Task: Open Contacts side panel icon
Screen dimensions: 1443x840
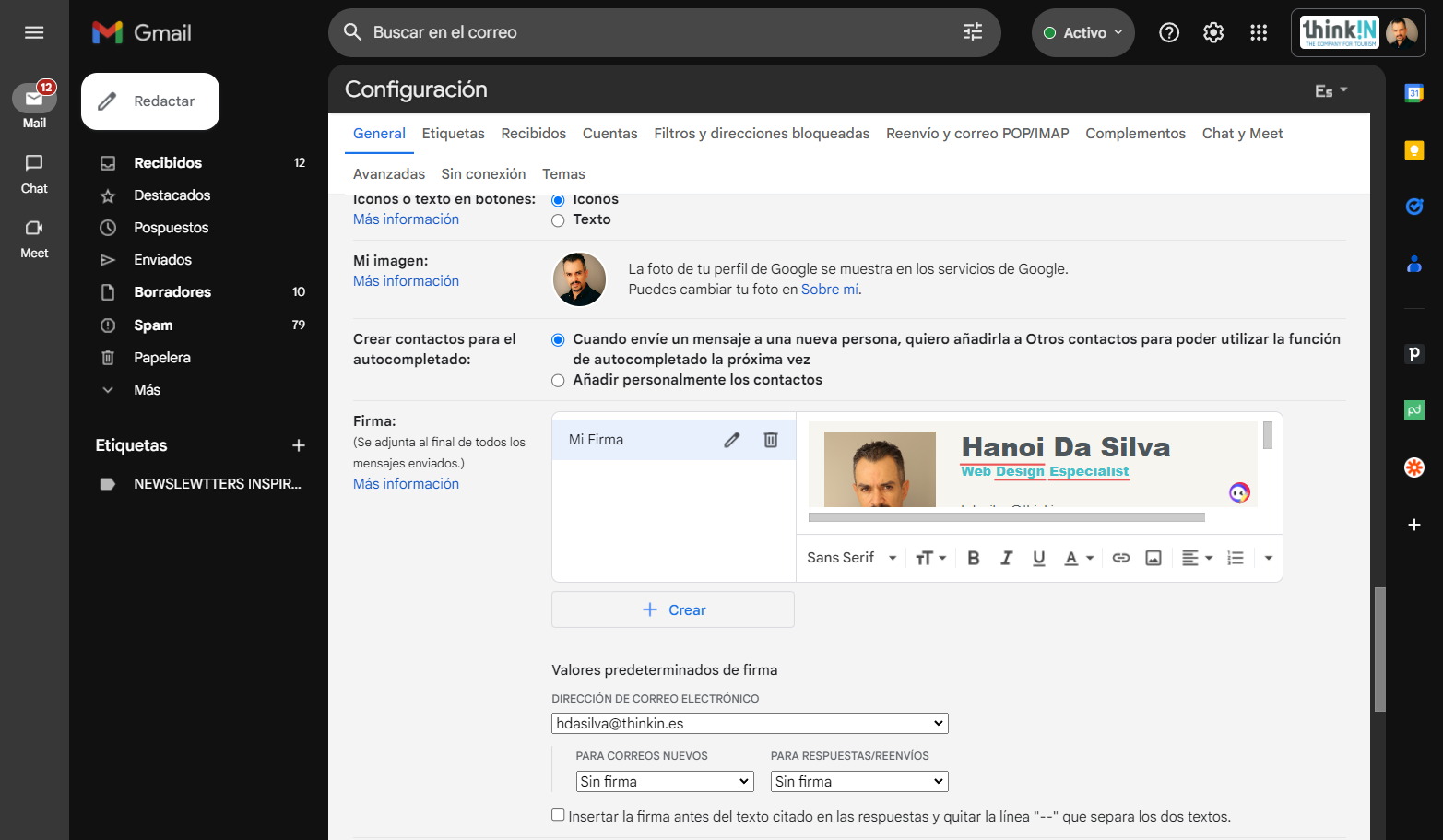Action: coord(1413,264)
